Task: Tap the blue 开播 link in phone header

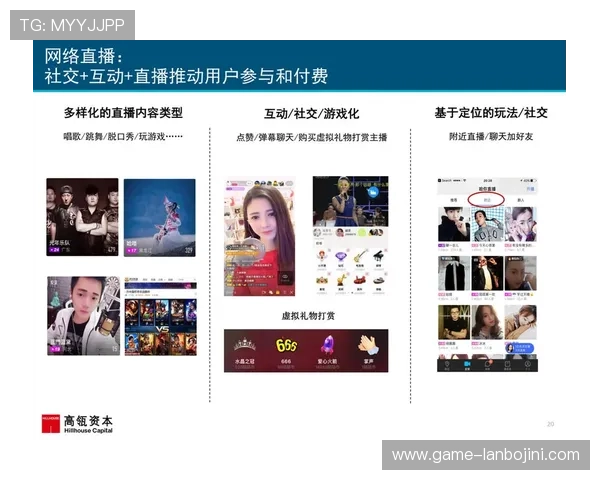Action: (530, 189)
